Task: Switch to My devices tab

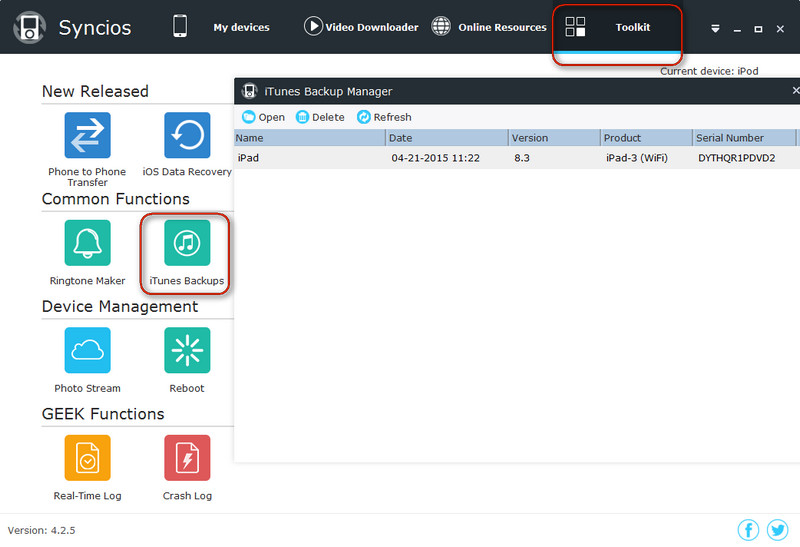Action: tap(241, 28)
